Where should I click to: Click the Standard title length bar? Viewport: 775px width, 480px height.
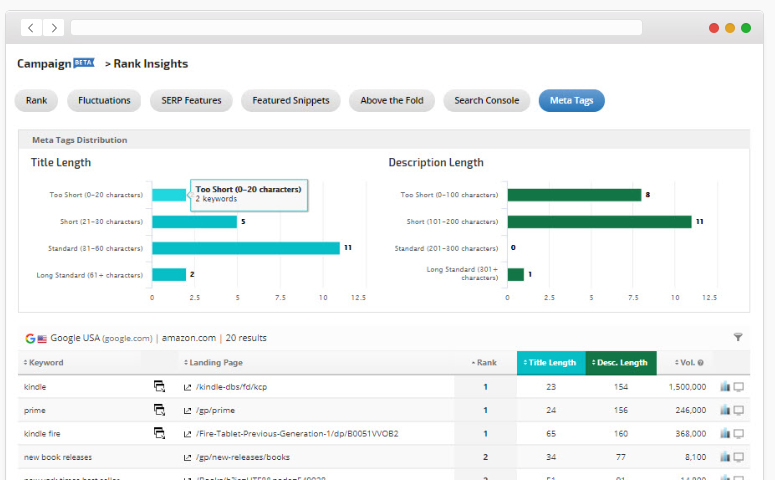[245, 248]
